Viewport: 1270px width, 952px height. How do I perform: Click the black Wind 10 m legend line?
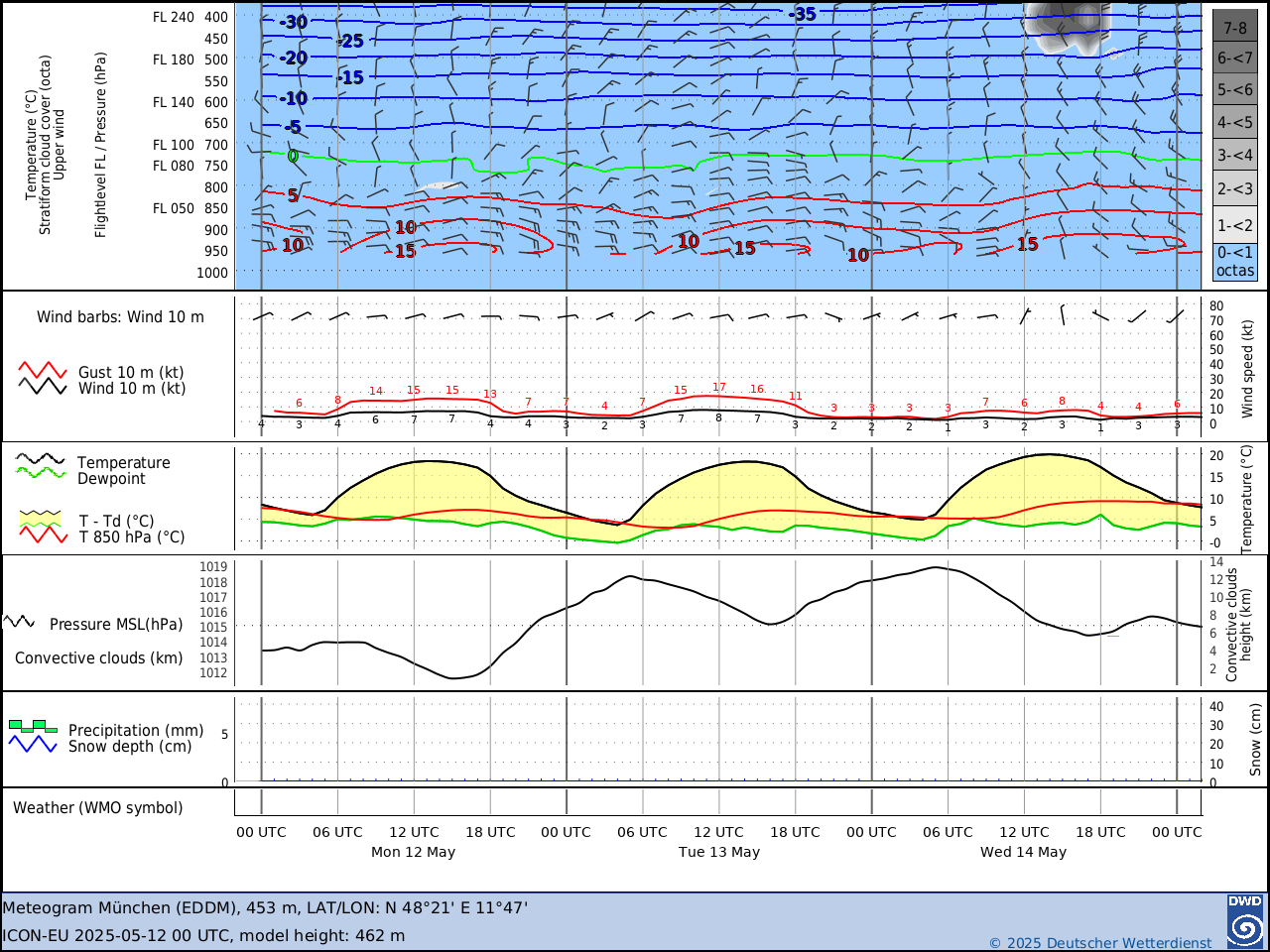coord(43,387)
